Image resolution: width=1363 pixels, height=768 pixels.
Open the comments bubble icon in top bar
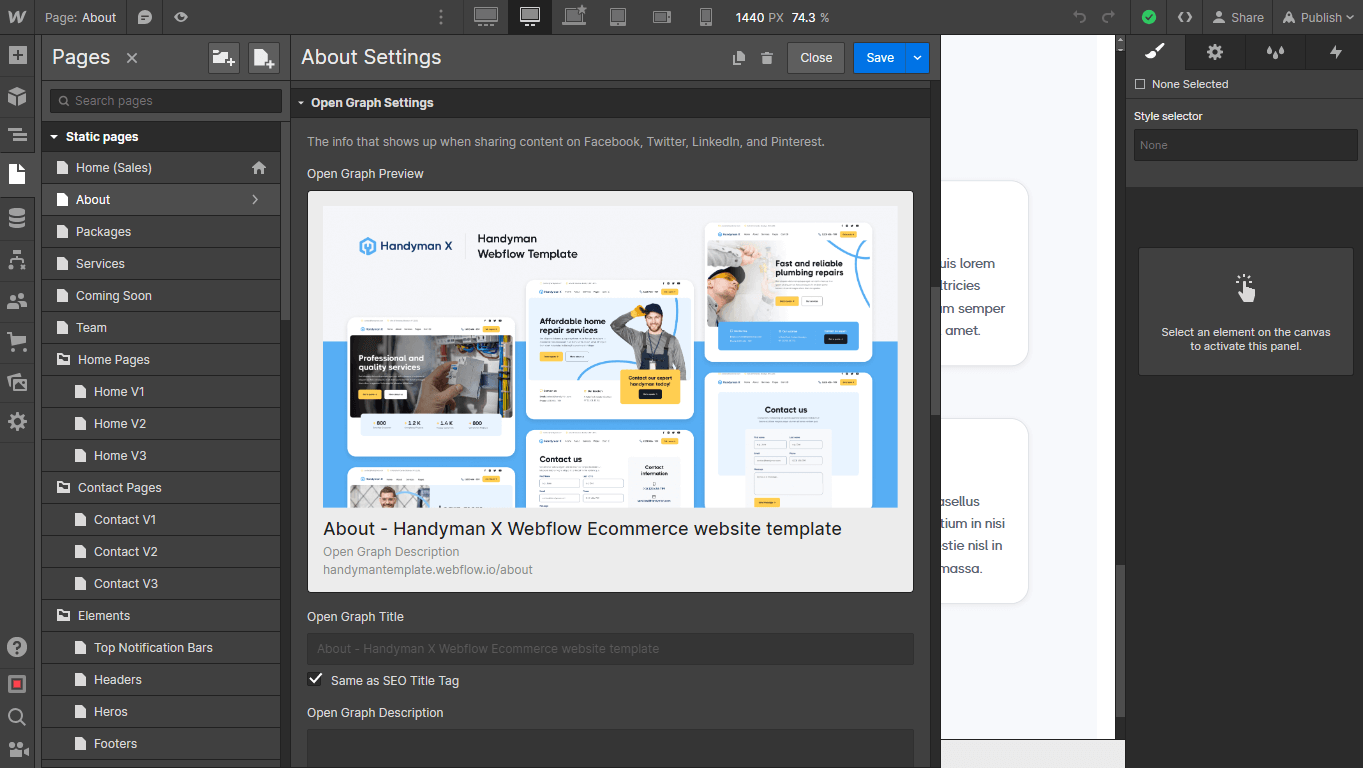[x=145, y=17]
